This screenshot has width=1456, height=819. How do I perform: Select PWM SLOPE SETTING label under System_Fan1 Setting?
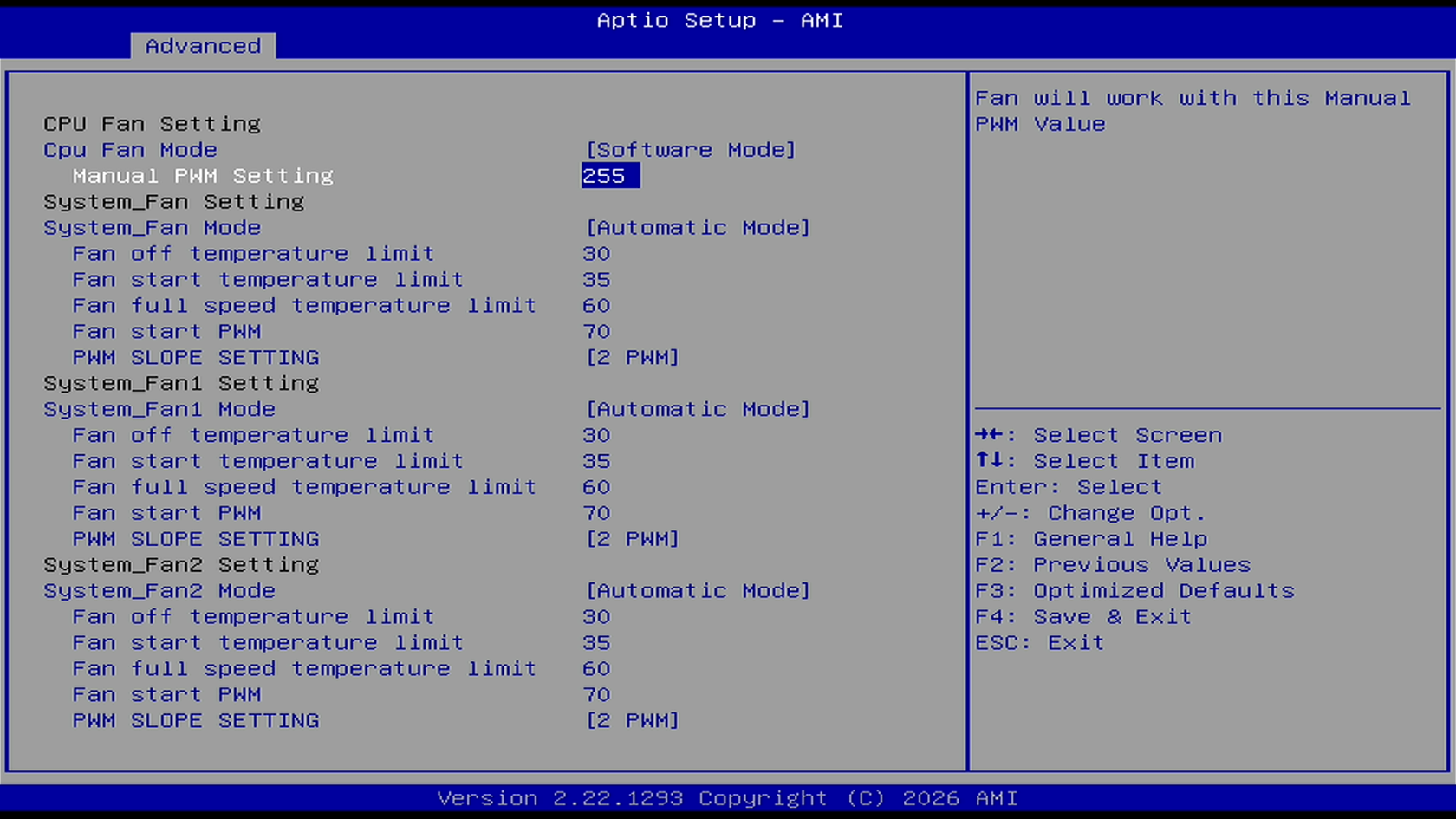(x=196, y=539)
